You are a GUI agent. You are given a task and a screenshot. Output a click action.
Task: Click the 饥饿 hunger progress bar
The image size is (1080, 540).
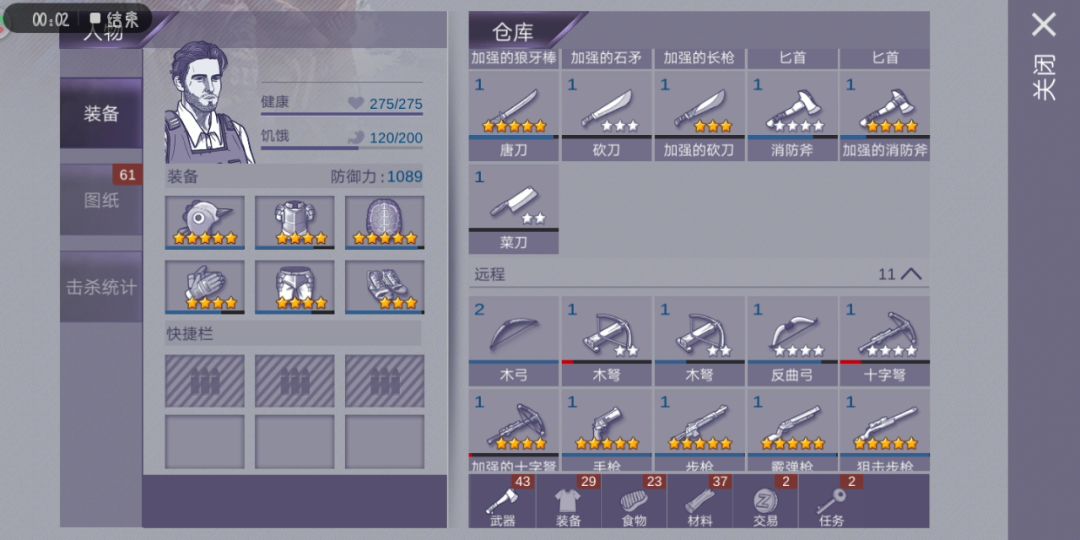pos(341,147)
